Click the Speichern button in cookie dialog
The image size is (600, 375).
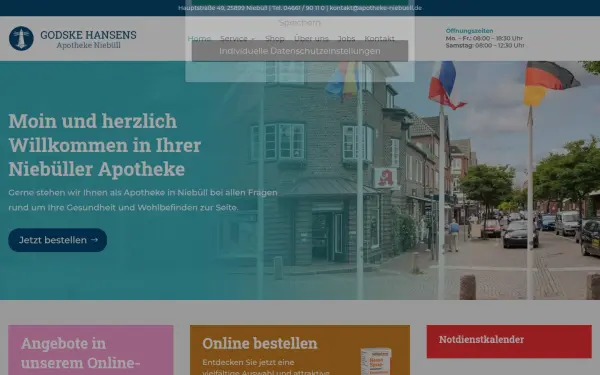point(300,23)
